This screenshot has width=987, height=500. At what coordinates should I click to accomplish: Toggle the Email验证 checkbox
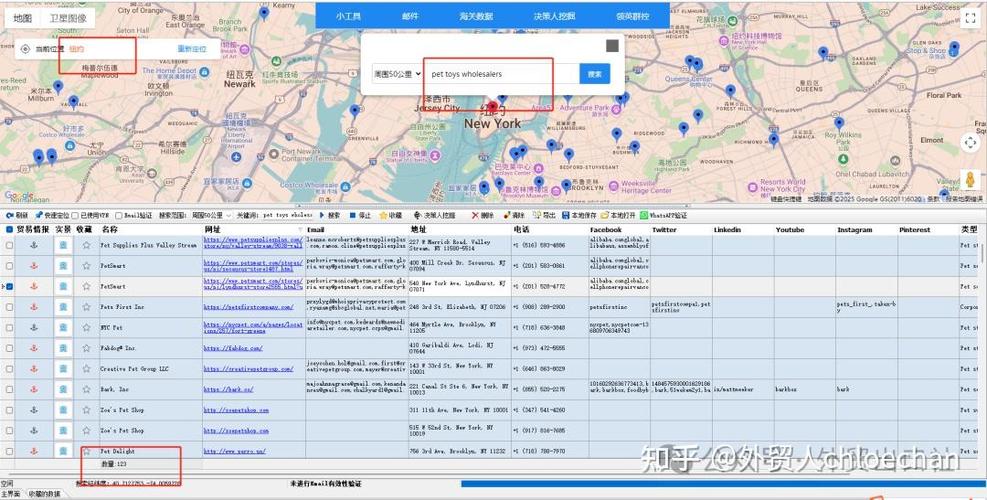(119, 215)
